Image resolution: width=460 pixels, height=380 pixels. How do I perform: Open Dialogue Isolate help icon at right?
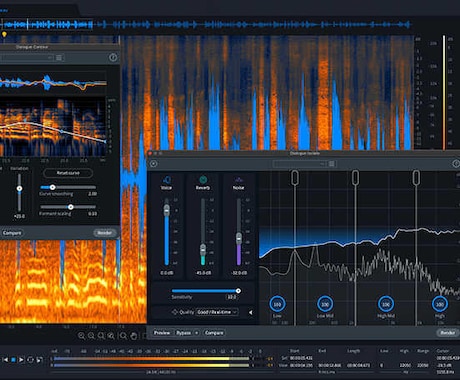(x=456, y=164)
